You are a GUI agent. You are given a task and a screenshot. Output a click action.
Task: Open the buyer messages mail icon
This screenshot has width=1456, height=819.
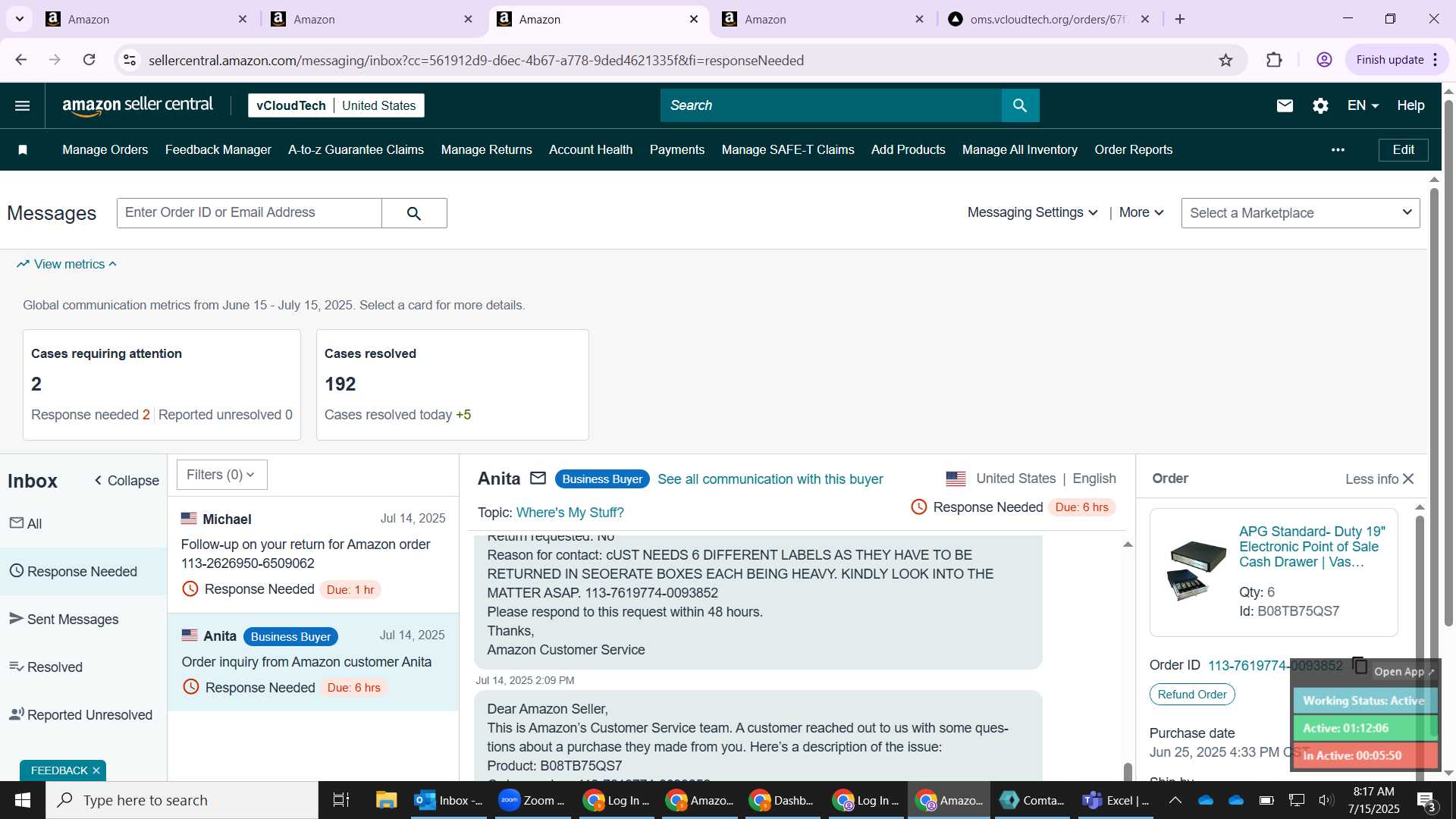point(1285,105)
